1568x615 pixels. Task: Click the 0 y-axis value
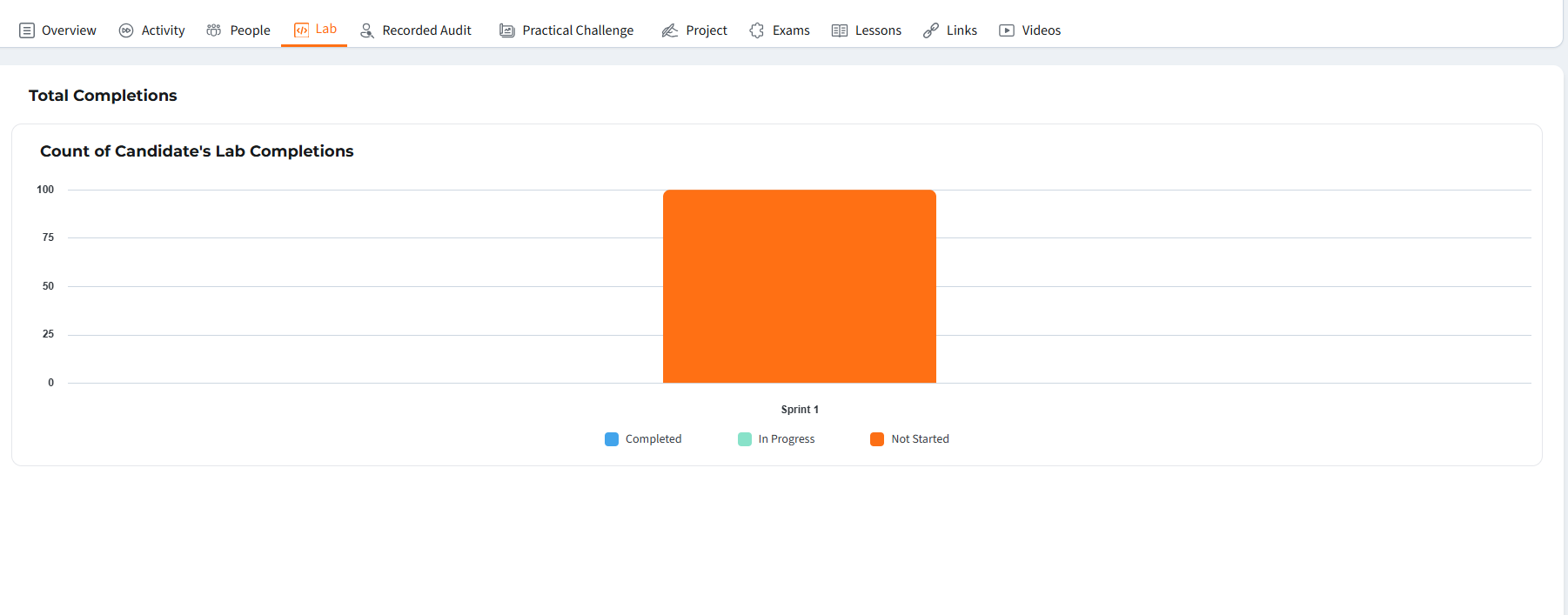[50, 383]
